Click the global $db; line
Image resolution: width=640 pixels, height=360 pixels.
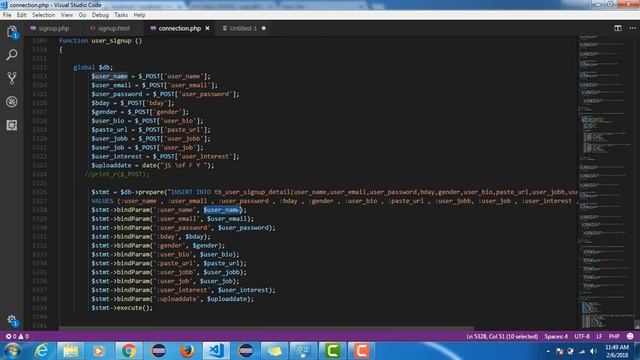[93, 67]
